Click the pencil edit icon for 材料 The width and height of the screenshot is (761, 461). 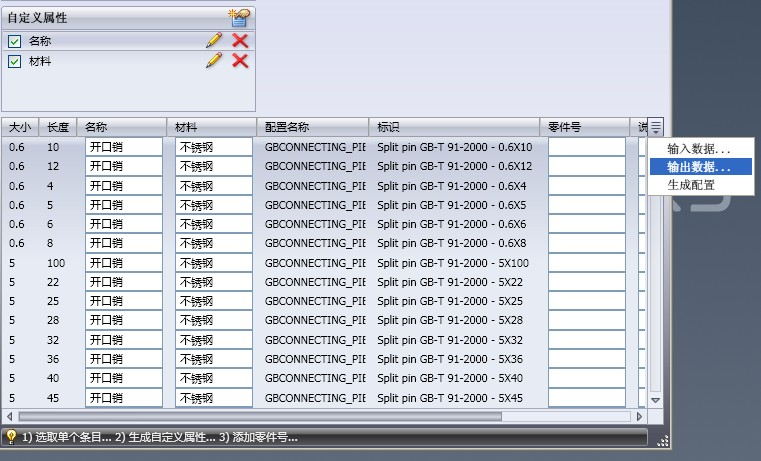(x=214, y=61)
